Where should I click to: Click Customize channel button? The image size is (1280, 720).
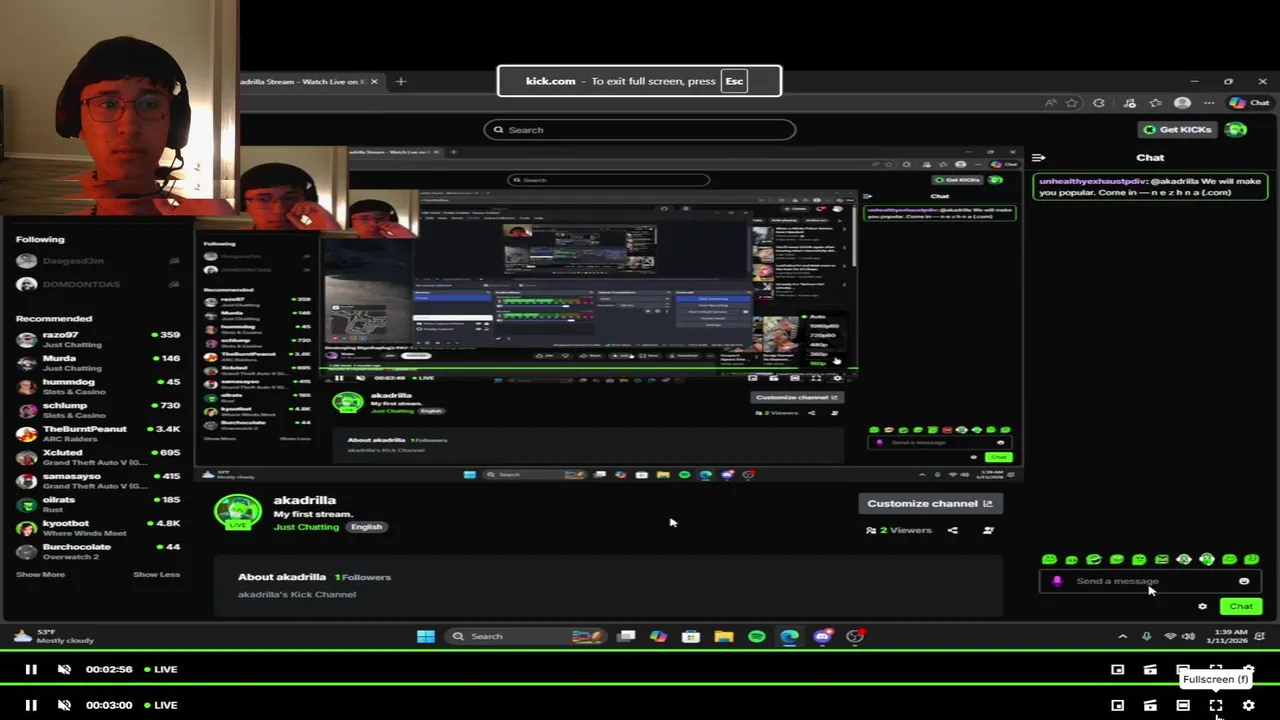point(930,503)
